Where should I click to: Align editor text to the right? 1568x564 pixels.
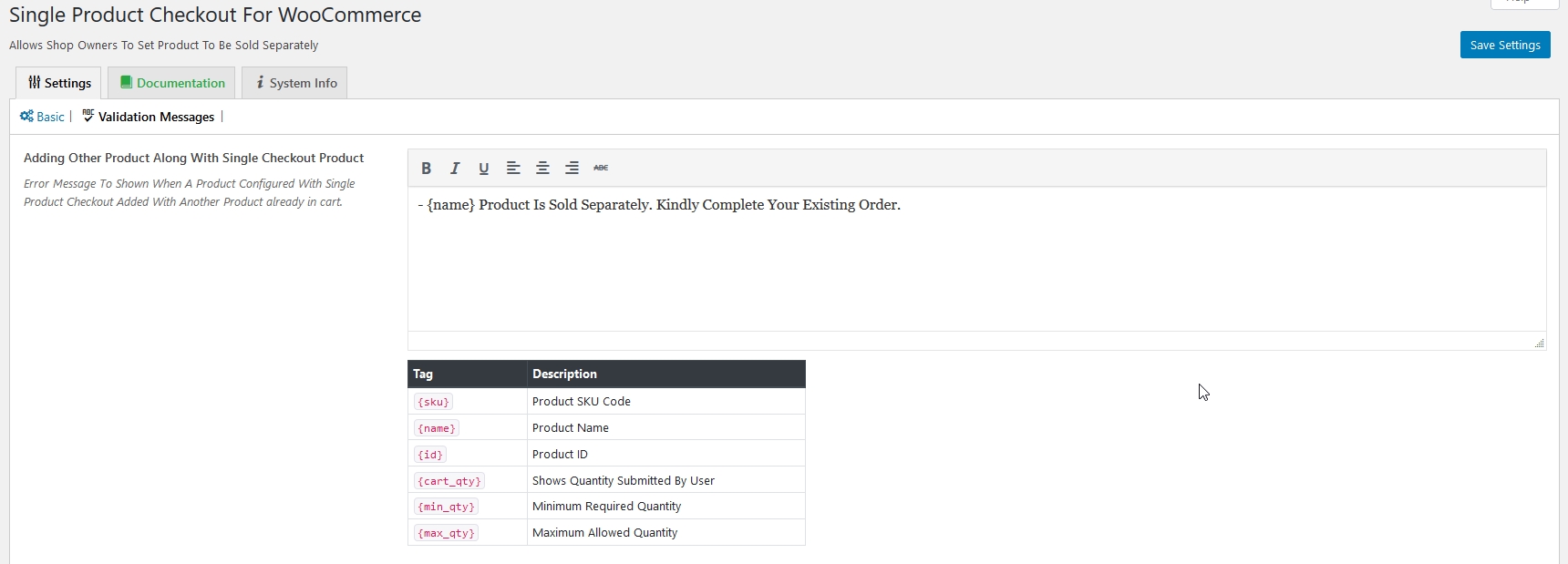coord(572,168)
